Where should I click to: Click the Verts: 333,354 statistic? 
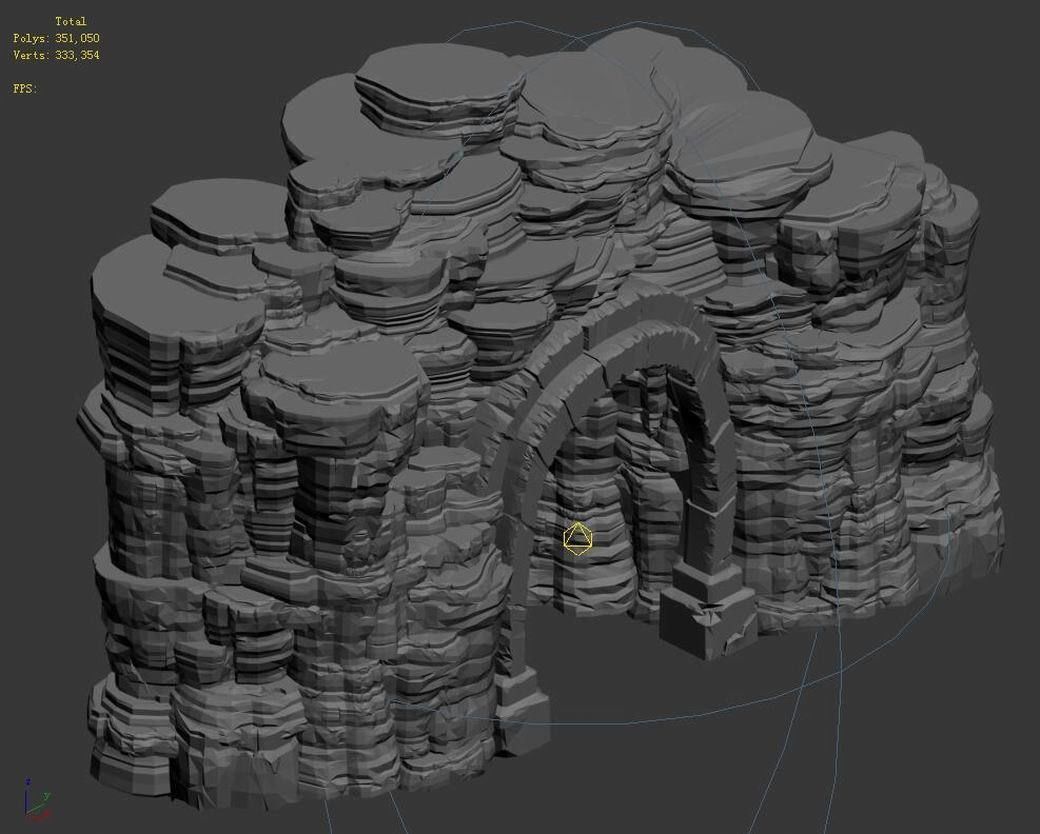click(56, 55)
